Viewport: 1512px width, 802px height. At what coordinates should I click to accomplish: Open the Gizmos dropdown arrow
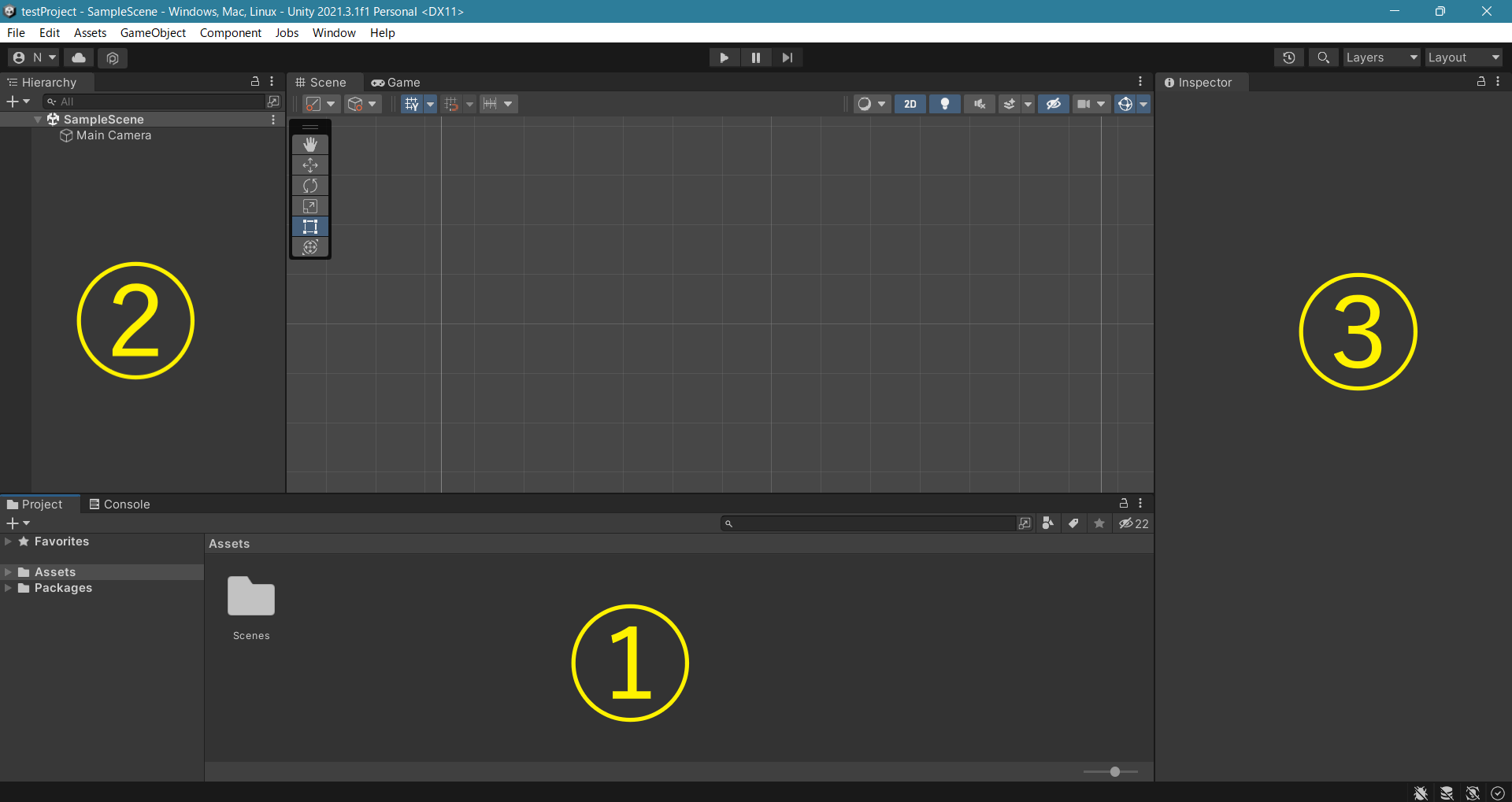click(1143, 104)
